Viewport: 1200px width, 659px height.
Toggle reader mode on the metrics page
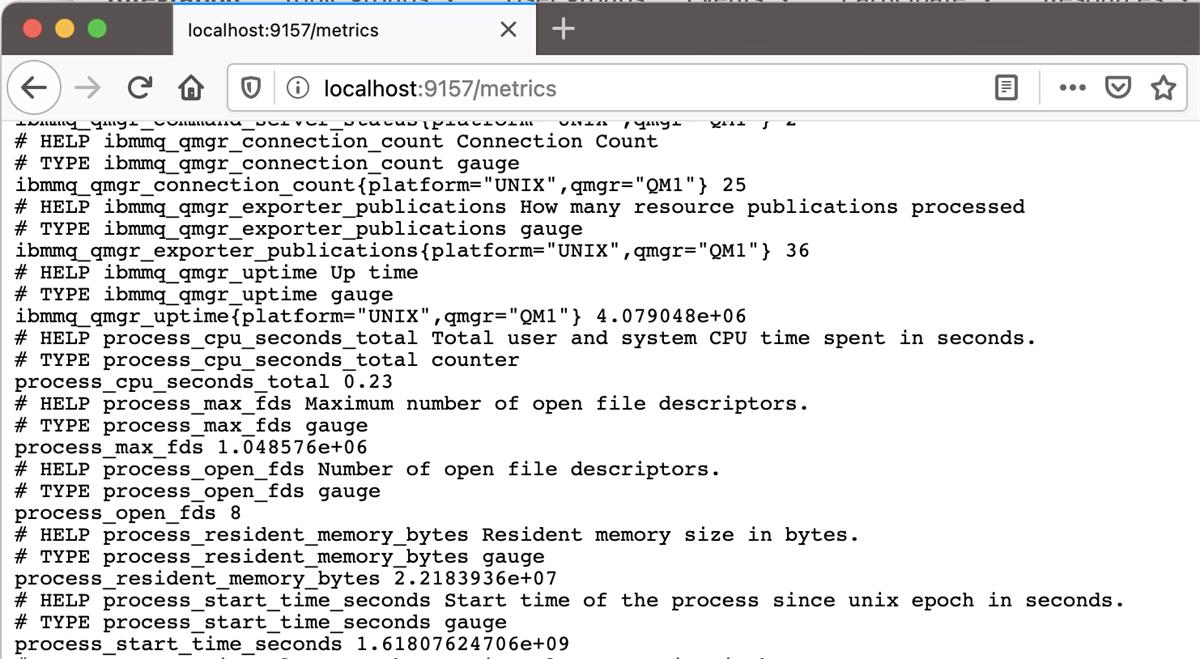coord(1006,88)
